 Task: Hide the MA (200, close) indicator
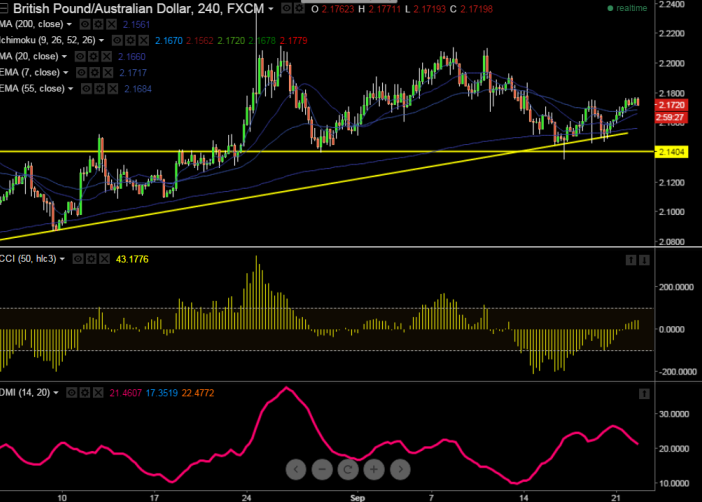click(x=85, y=24)
